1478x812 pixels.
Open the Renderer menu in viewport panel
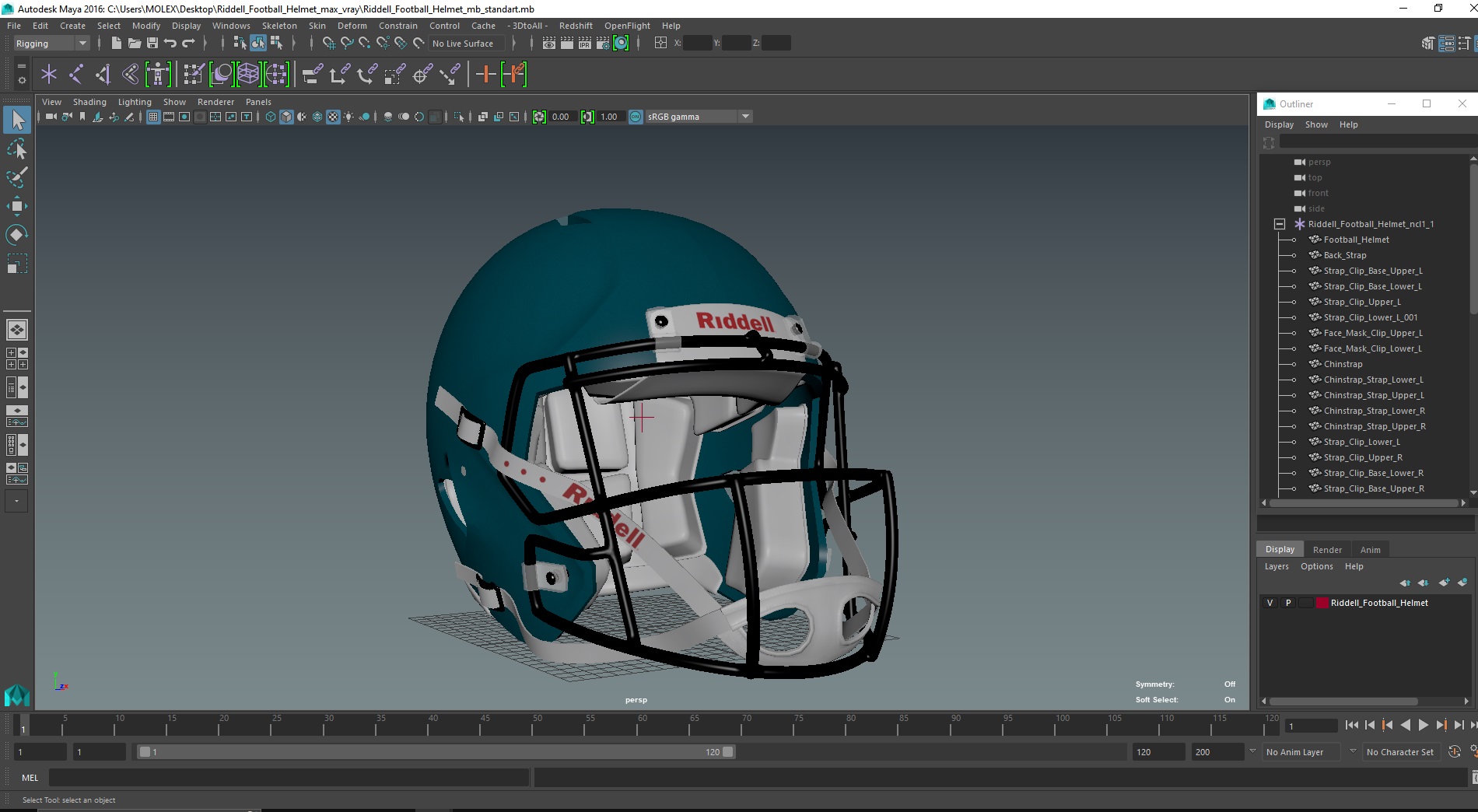click(x=215, y=102)
